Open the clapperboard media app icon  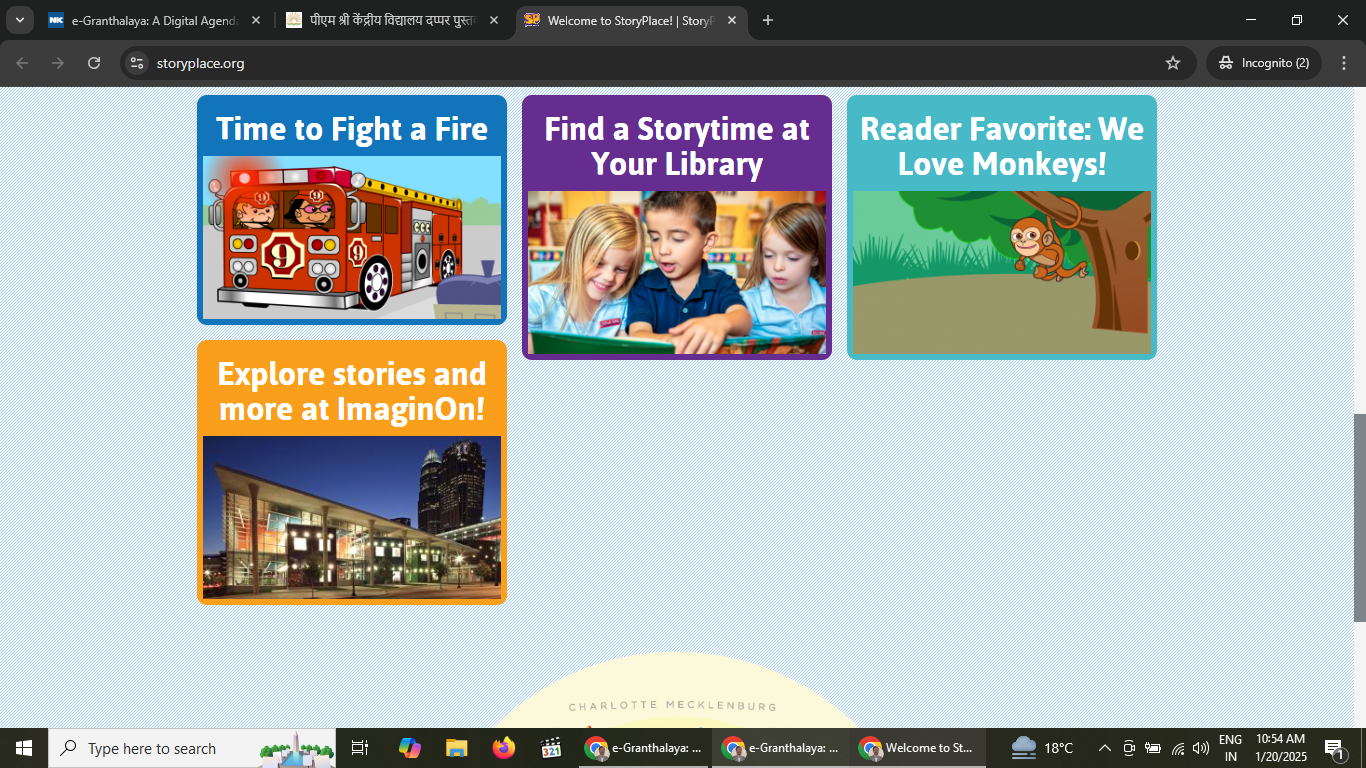click(x=551, y=748)
